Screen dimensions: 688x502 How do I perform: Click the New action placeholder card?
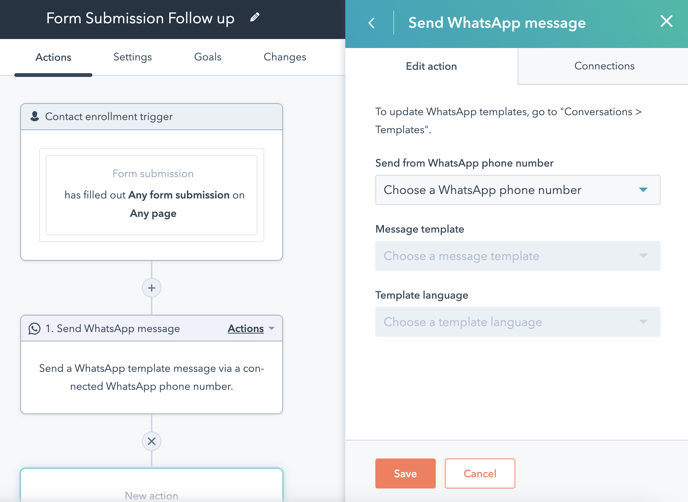151,485
